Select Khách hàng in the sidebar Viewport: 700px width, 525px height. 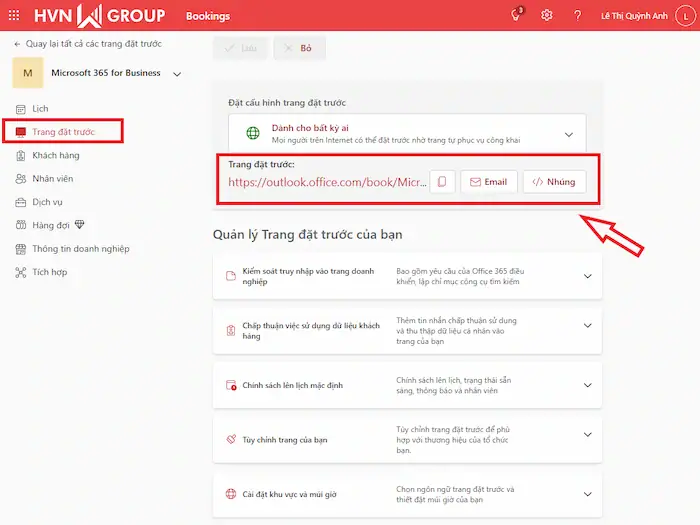55,155
